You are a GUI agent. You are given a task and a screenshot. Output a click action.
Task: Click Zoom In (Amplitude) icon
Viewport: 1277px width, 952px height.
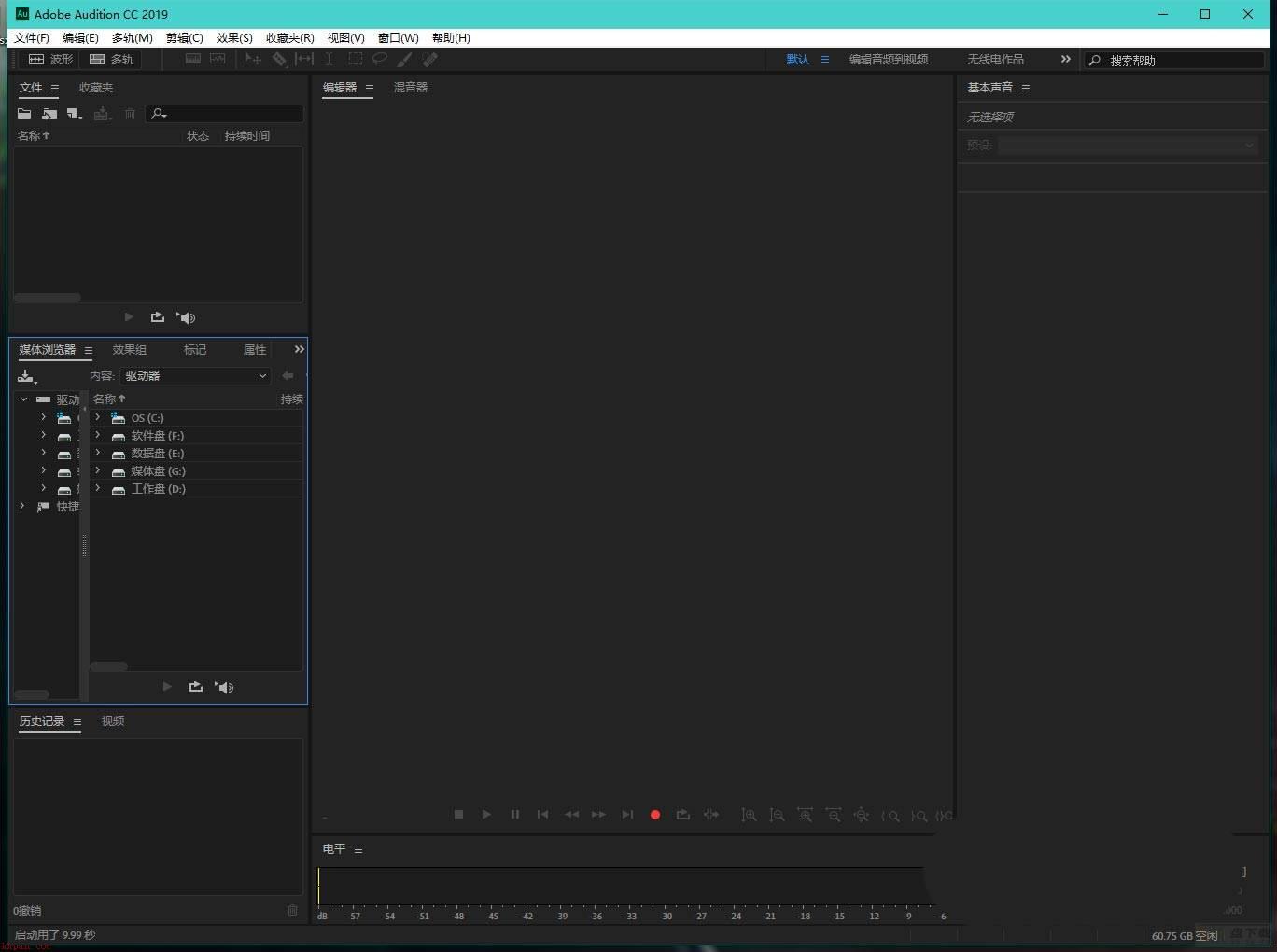(749, 815)
